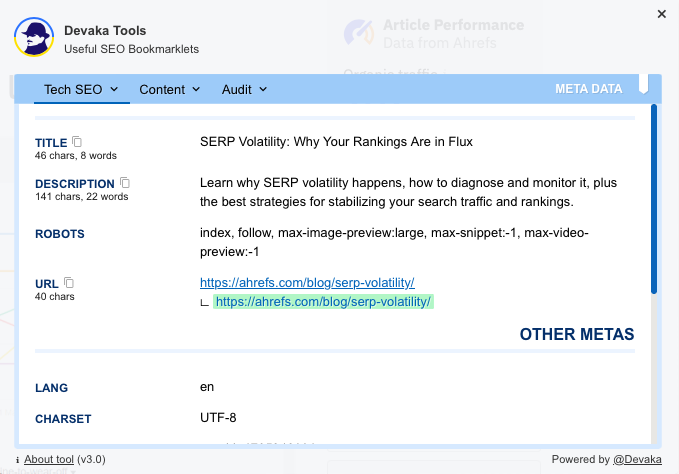Image resolution: width=679 pixels, height=474 pixels.
Task: Click the CHARSET label
Action: pyautogui.click(x=63, y=419)
